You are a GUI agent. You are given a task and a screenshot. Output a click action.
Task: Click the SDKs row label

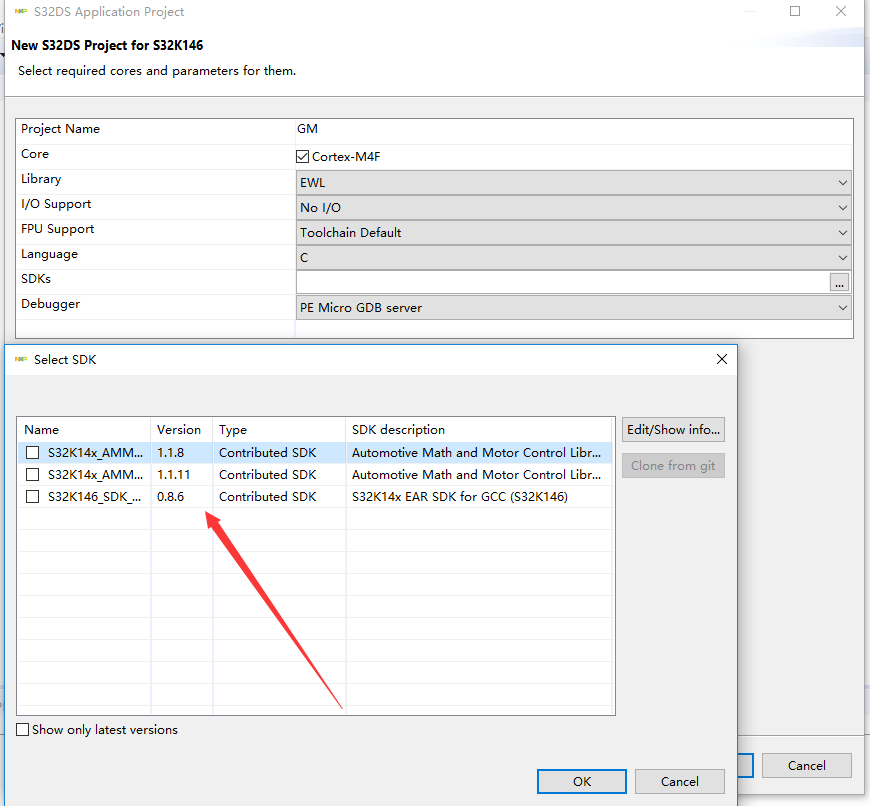tap(36, 279)
